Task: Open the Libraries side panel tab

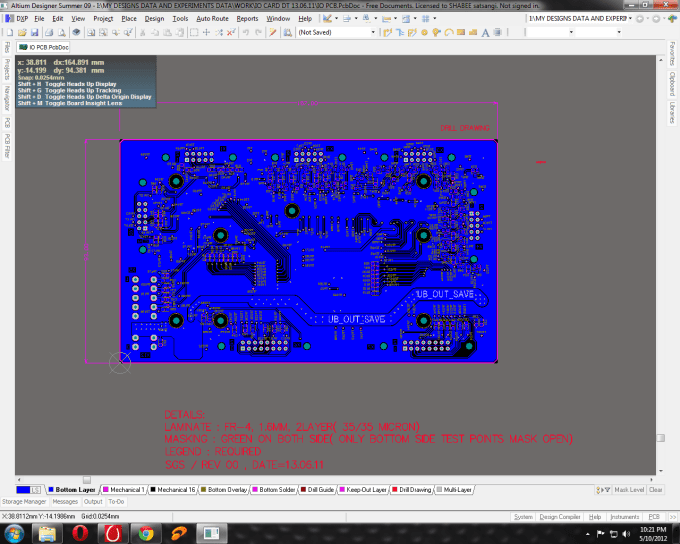Action: (672, 113)
